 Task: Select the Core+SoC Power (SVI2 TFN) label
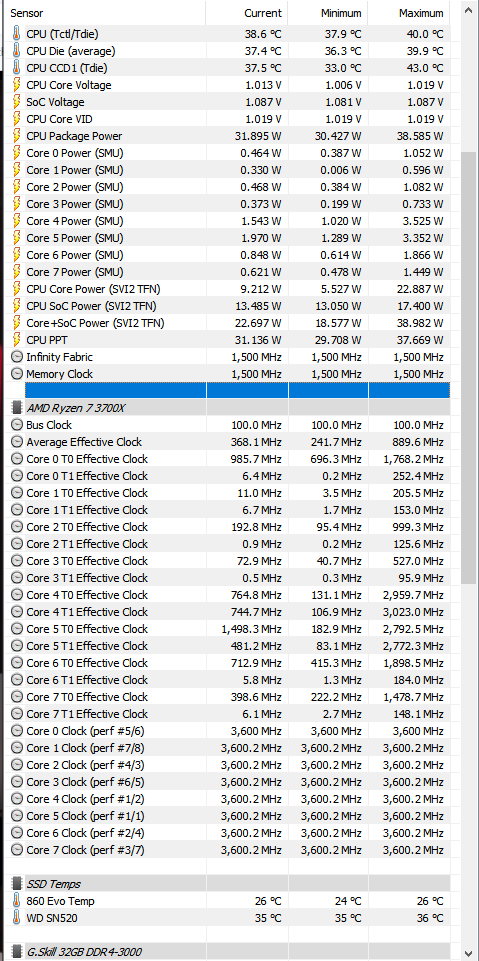[96, 323]
